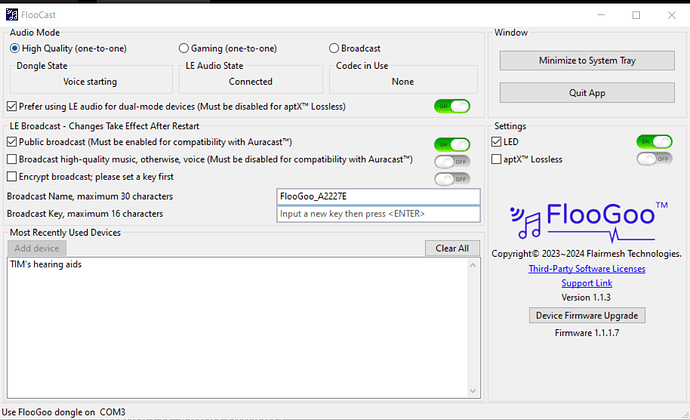Click the FlooGoo music note logo
The height and width of the screenshot is (420, 690).
[x=526, y=224]
